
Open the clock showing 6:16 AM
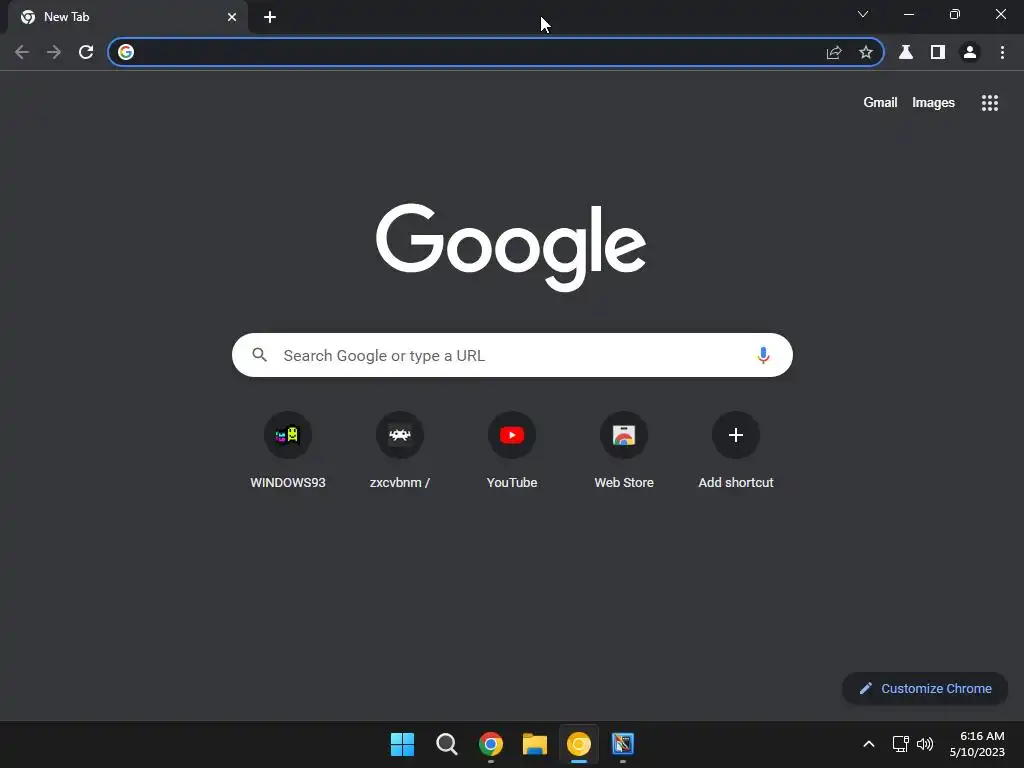pyautogui.click(x=977, y=744)
